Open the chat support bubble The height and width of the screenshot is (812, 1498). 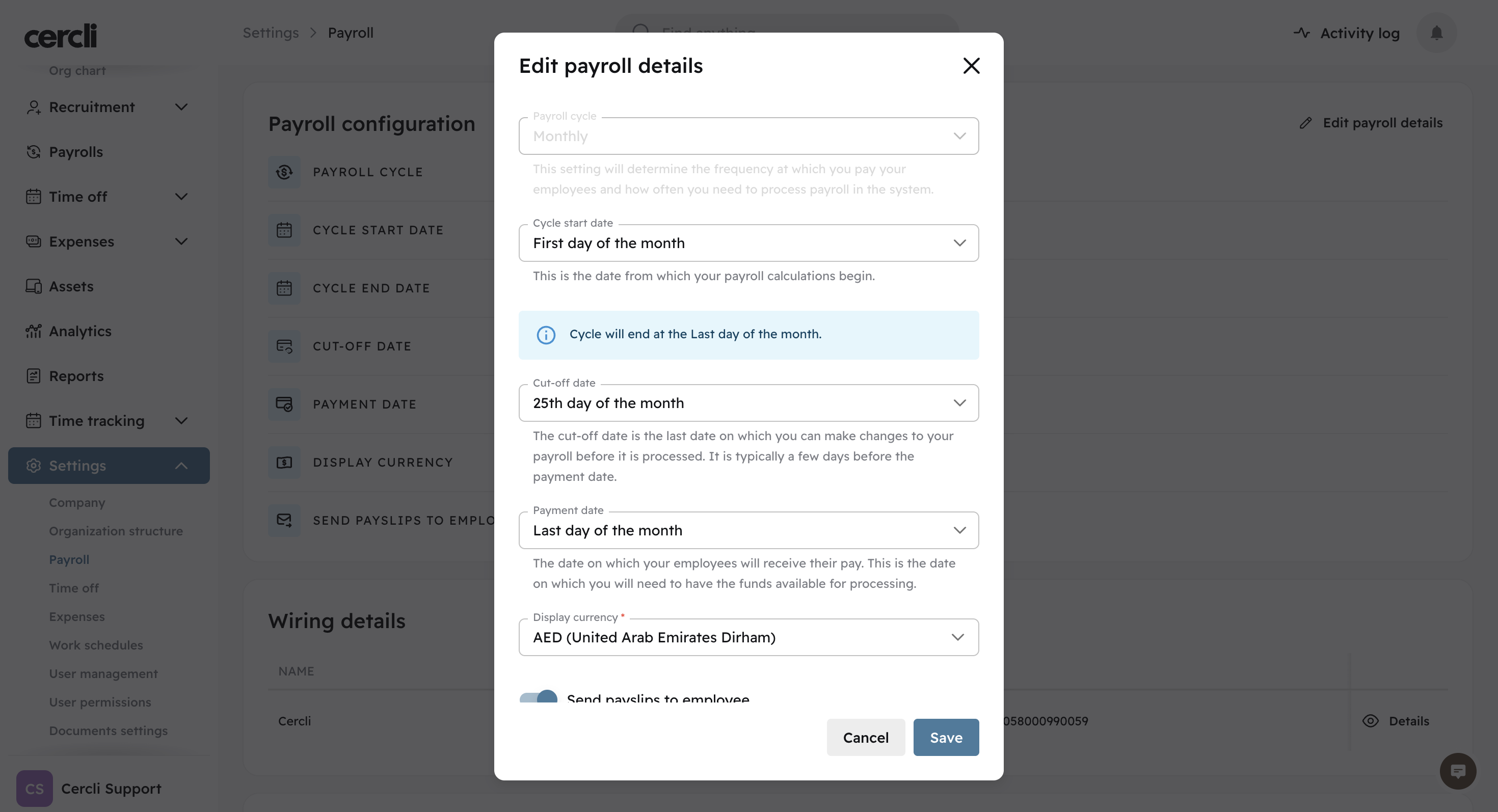(1457, 771)
